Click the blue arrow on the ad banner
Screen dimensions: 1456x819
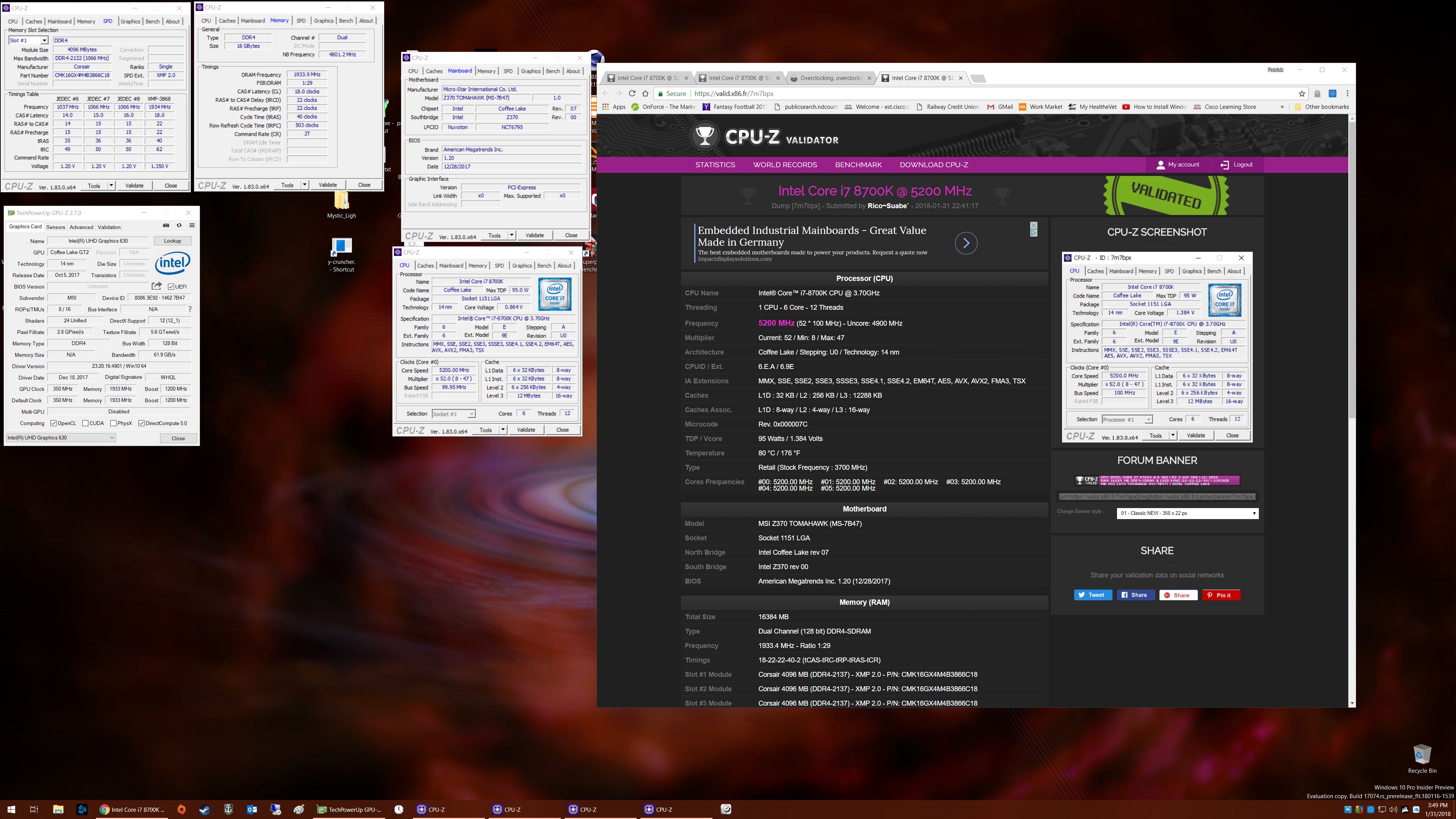point(966,243)
